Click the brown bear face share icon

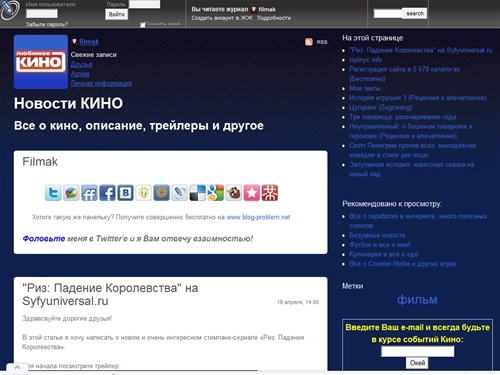click(234, 193)
